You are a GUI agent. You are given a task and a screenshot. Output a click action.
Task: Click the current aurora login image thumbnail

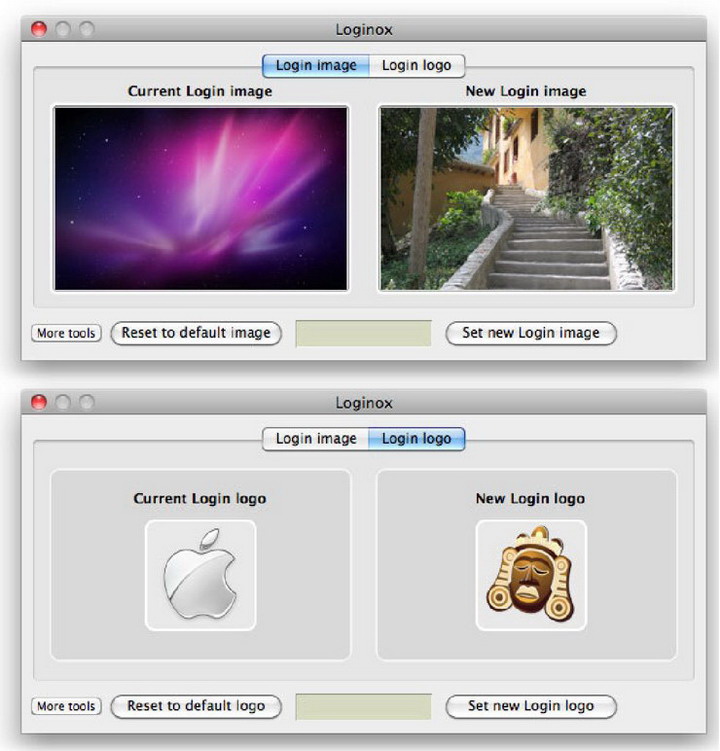[x=201, y=198]
